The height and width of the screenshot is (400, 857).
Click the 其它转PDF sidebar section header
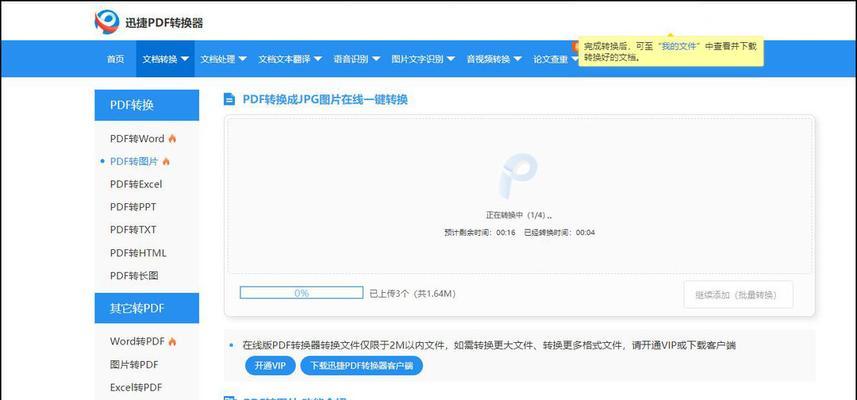click(146, 308)
